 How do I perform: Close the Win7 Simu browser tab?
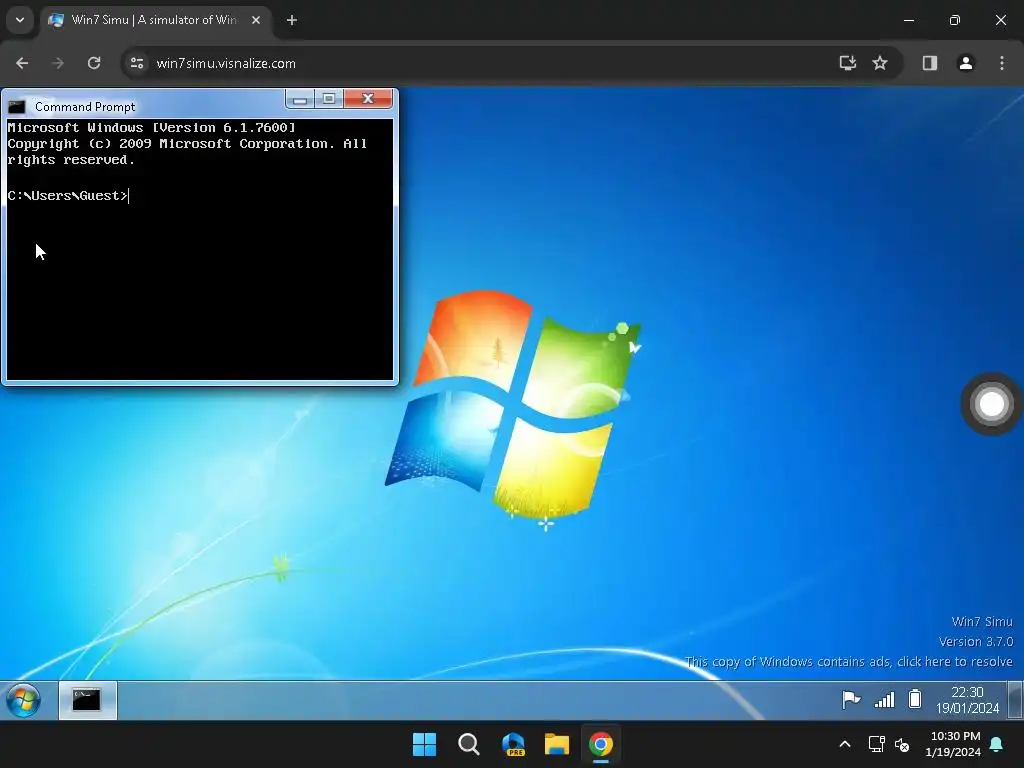[256, 20]
